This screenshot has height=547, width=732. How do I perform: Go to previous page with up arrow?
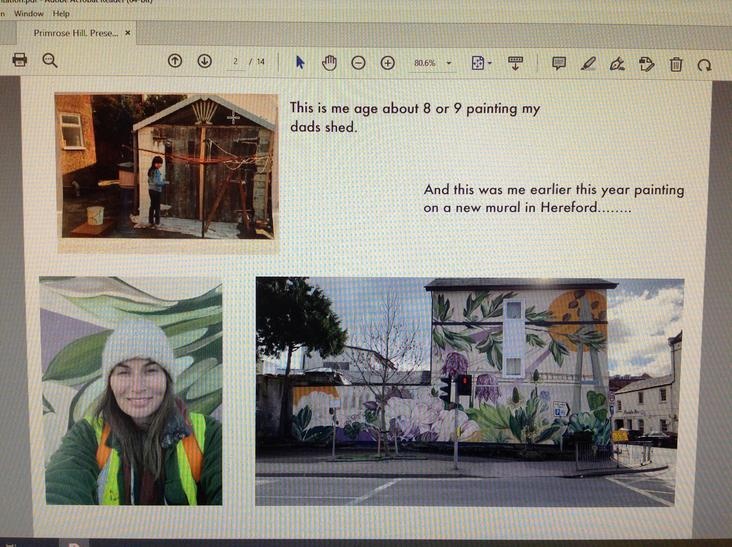coord(175,62)
